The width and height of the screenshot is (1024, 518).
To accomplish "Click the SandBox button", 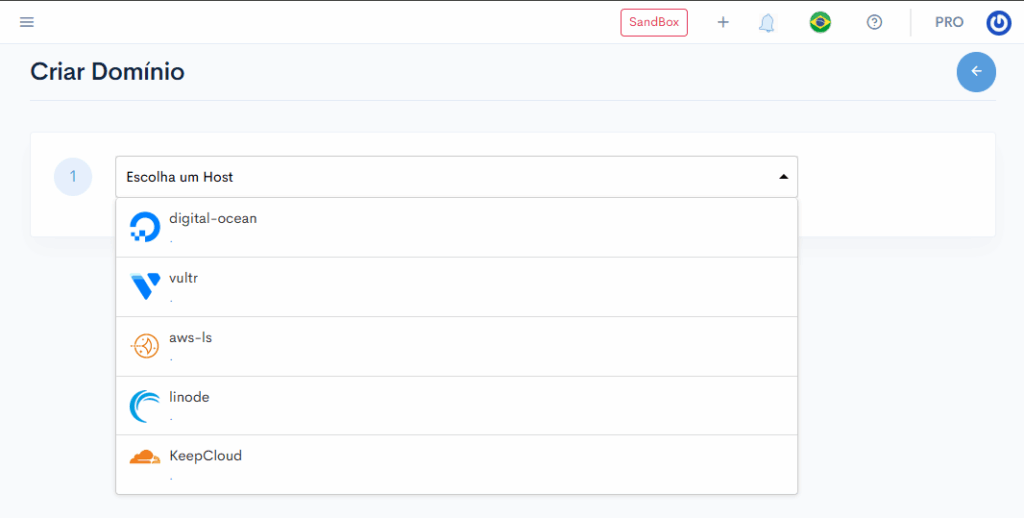I will 654,22.
